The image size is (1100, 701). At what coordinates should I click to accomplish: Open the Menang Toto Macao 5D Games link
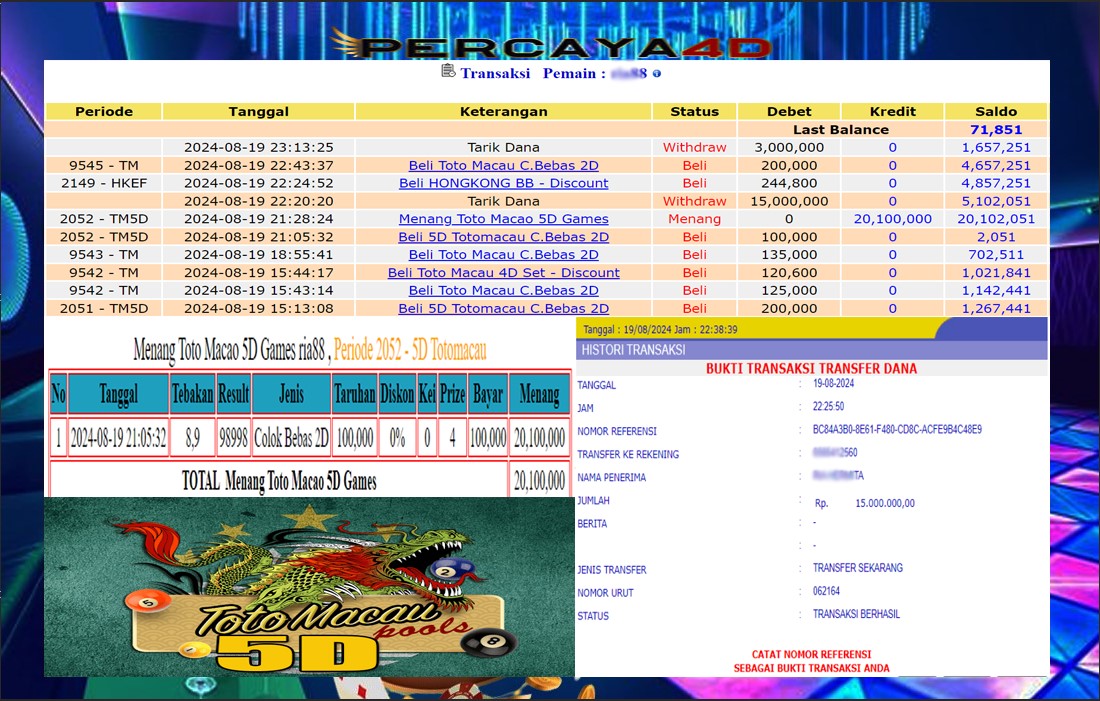pyautogui.click(x=503, y=219)
